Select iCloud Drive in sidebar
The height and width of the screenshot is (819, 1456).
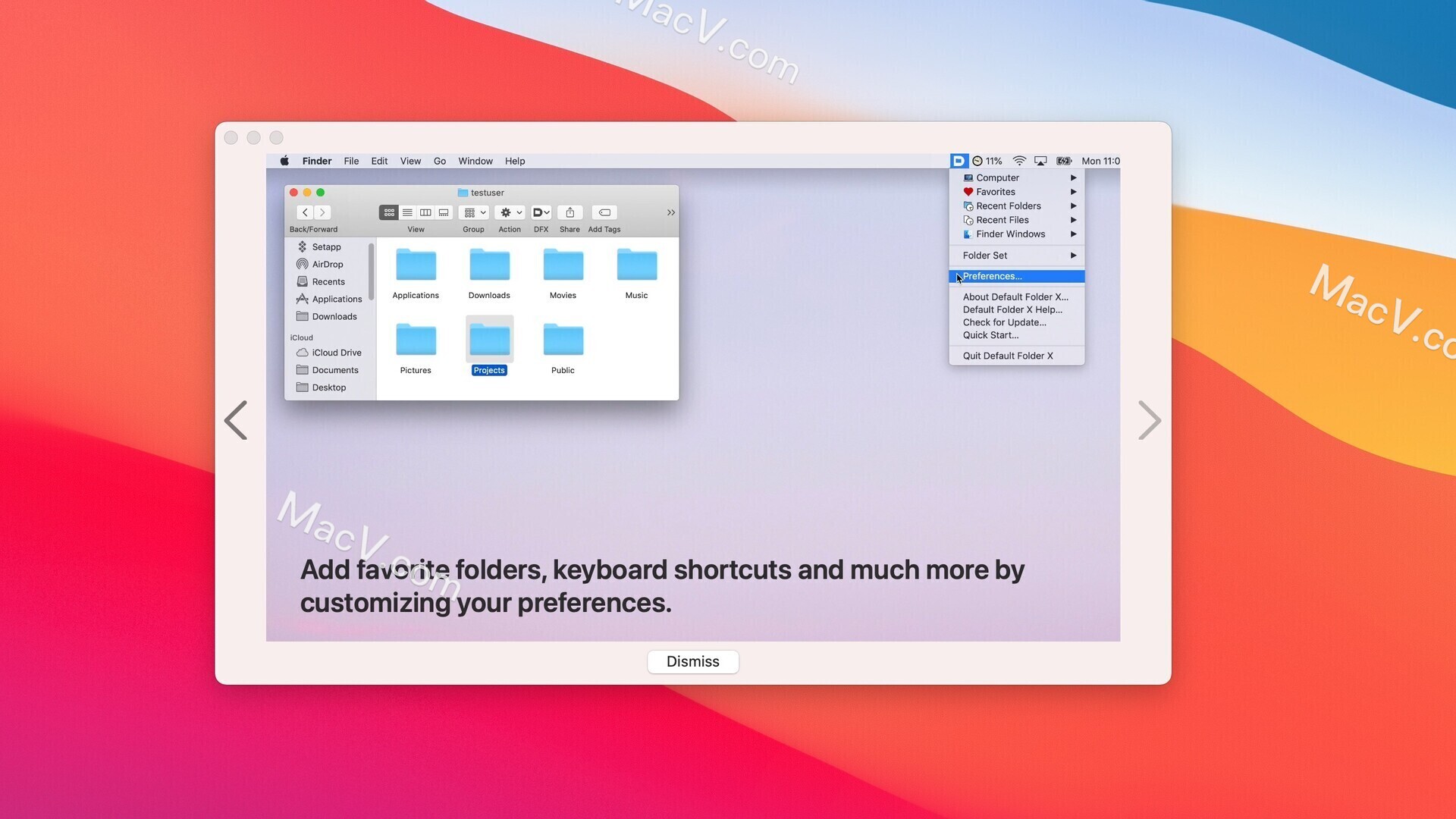(329, 353)
